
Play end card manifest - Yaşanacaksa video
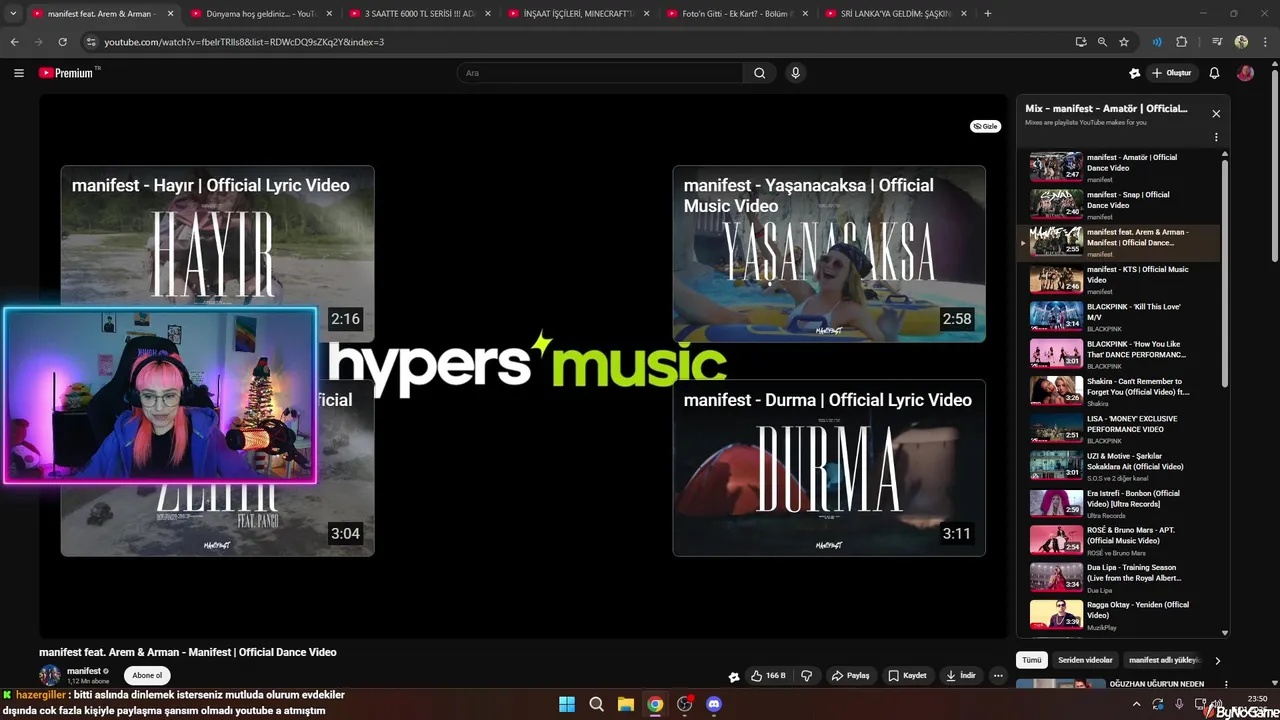[829, 254]
